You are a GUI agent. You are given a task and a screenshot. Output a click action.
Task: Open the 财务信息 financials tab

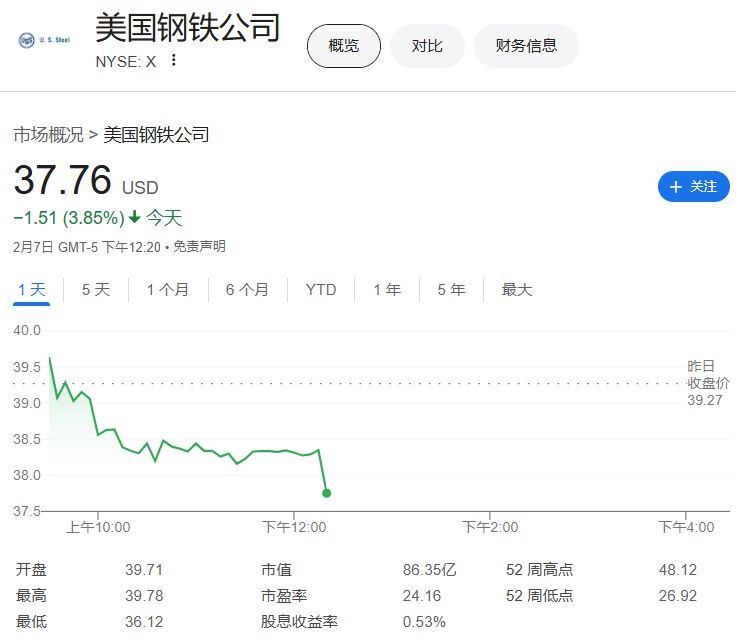coord(526,46)
